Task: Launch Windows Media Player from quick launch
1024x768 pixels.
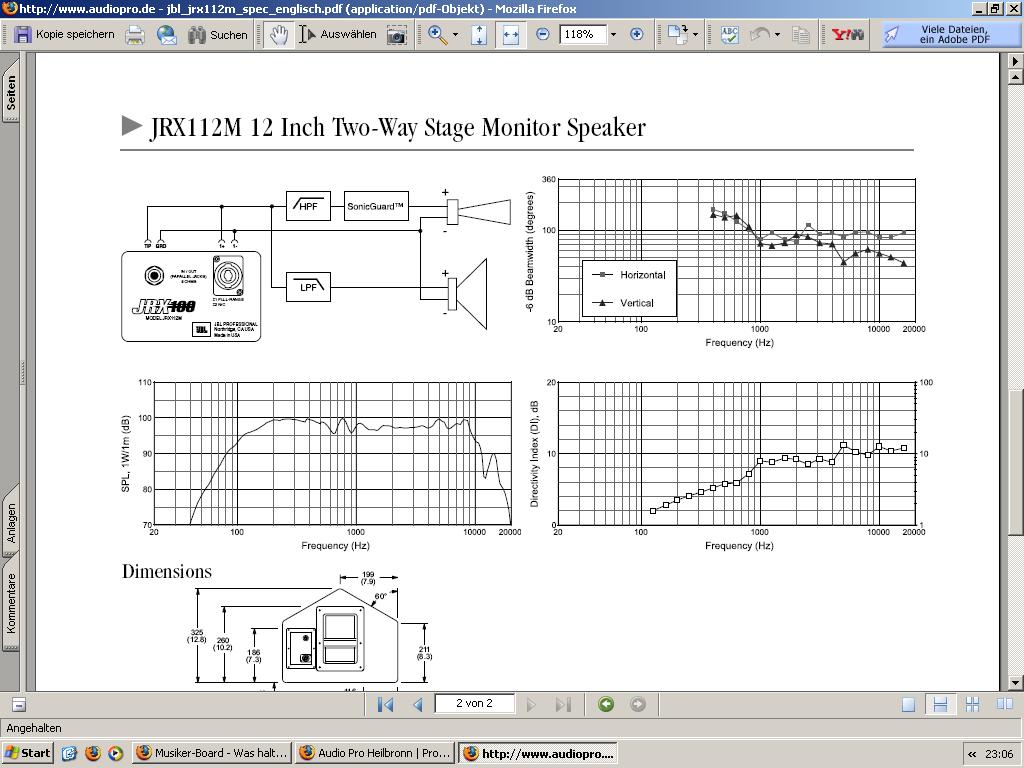Action: 116,753
